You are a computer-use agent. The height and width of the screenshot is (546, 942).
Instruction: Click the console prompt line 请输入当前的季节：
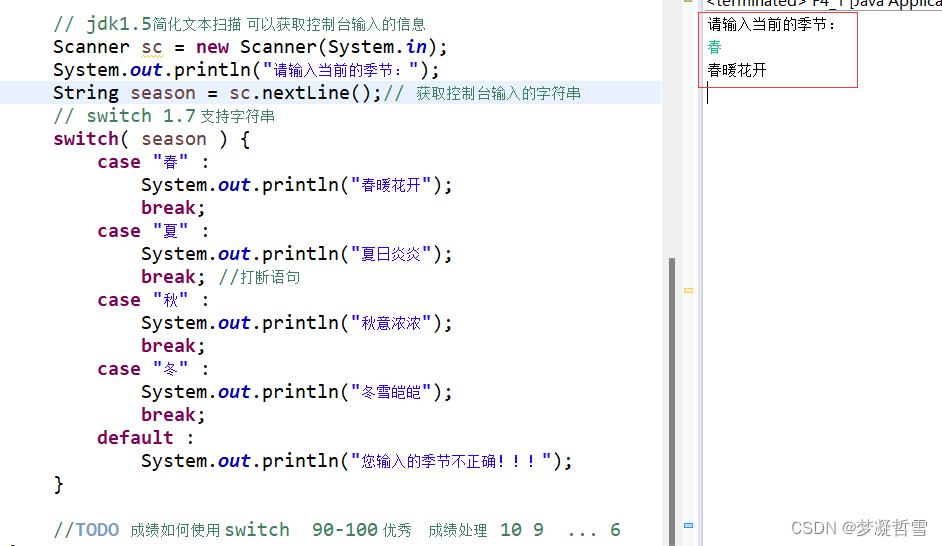pos(771,25)
